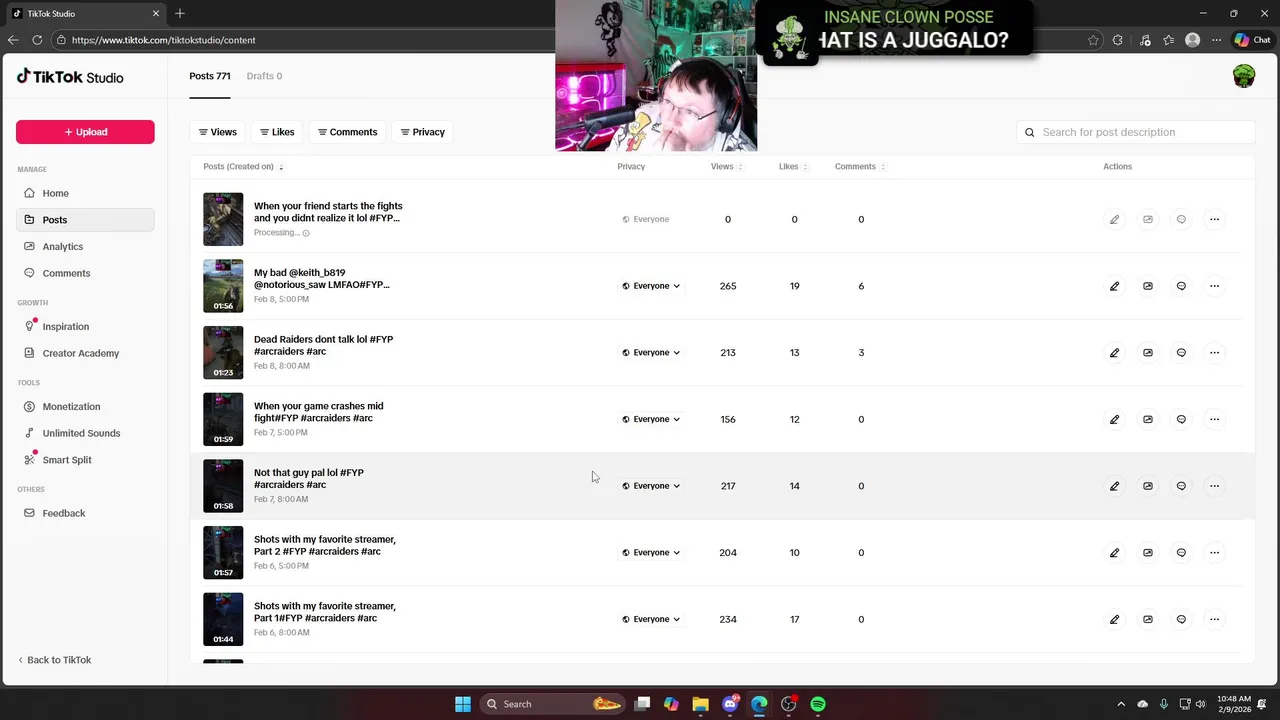1280x720 pixels.
Task: Open Everyone dropdown on "Not that guy pal" row
Action: (651, 486)
